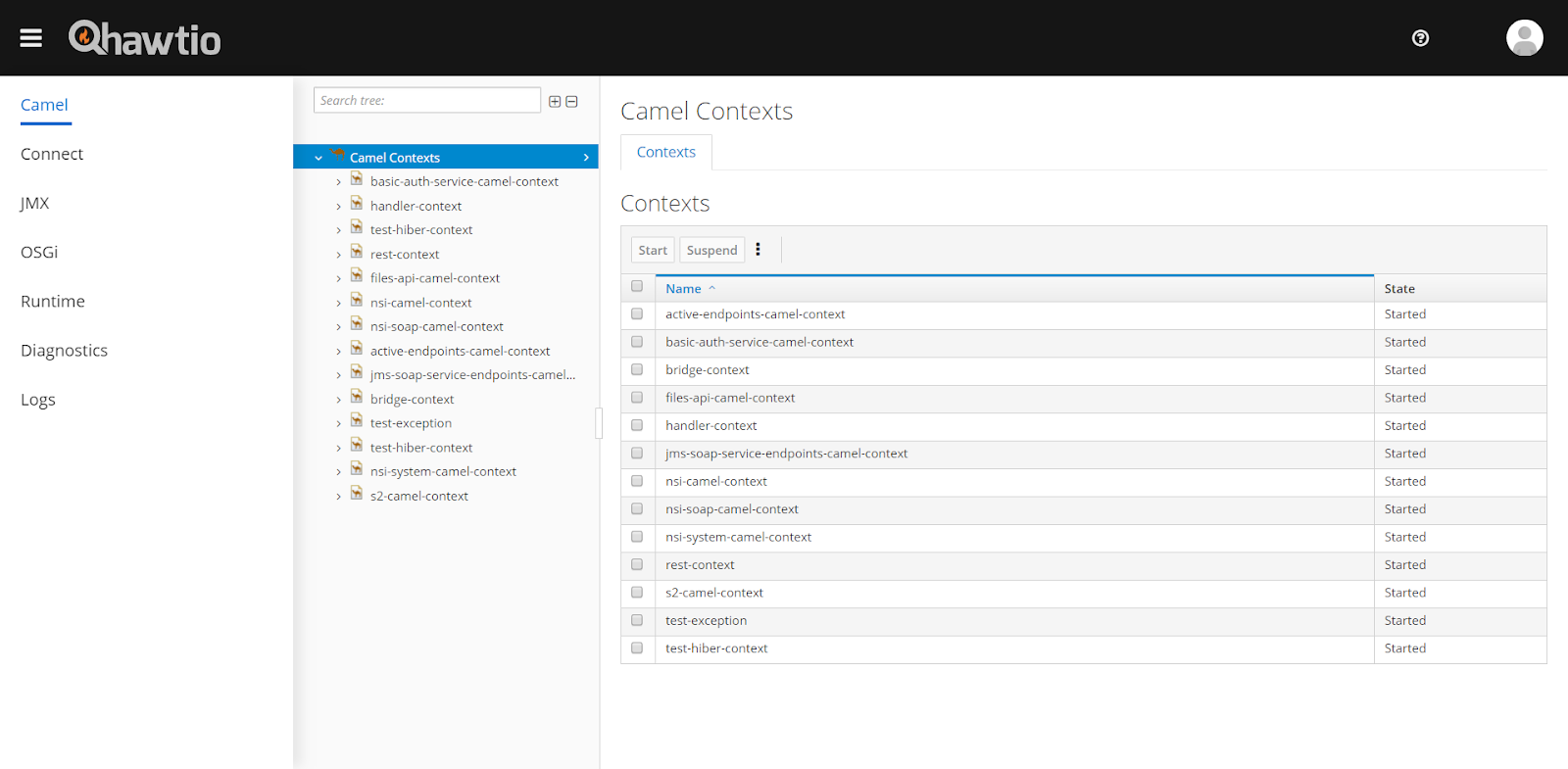Click icon beside bridge-context in tree

click(357, 397)
